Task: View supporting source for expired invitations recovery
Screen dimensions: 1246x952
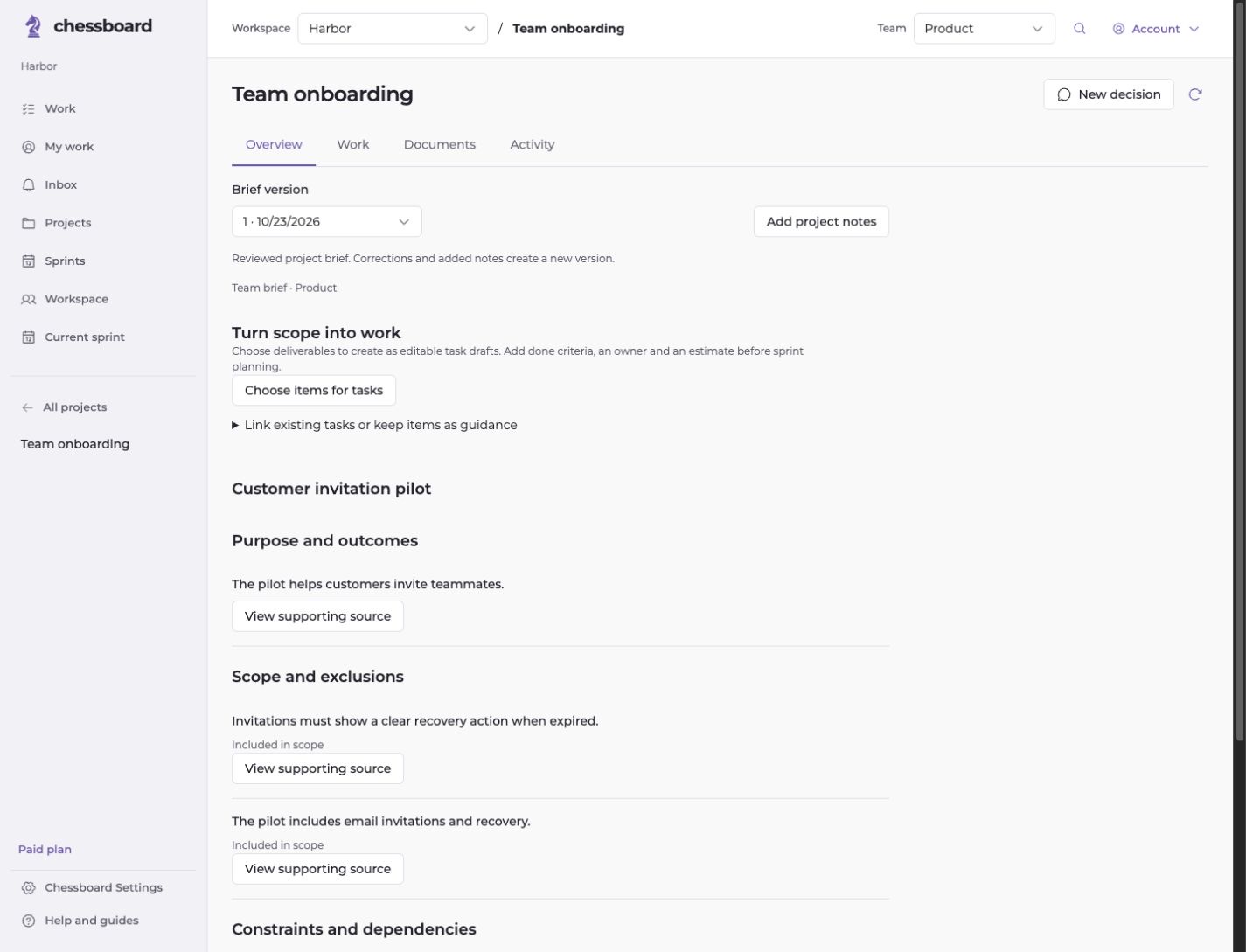Action: 317,768
